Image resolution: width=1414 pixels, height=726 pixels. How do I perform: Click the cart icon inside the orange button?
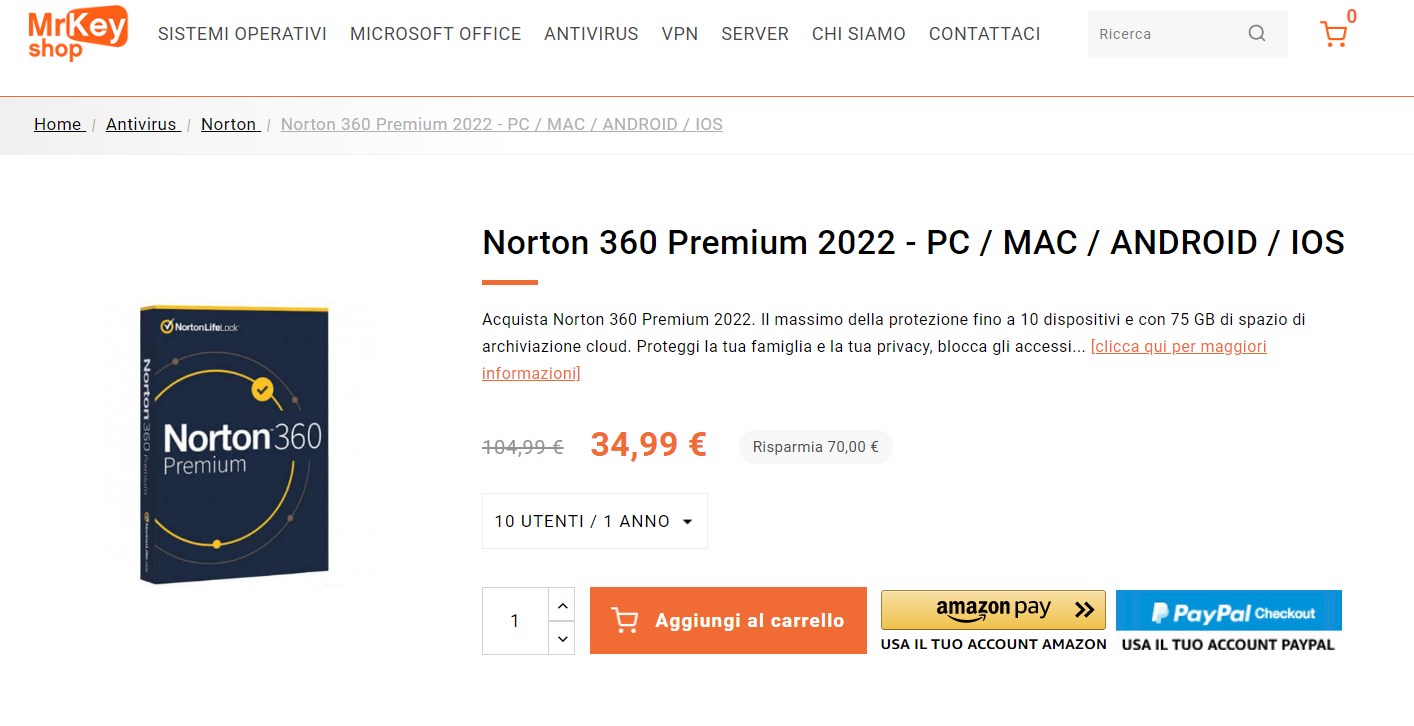[x=625, y=620]
